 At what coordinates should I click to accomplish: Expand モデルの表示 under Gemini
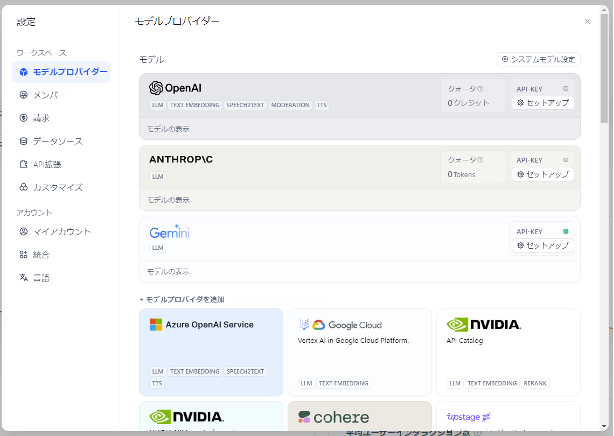click(168, 271)
